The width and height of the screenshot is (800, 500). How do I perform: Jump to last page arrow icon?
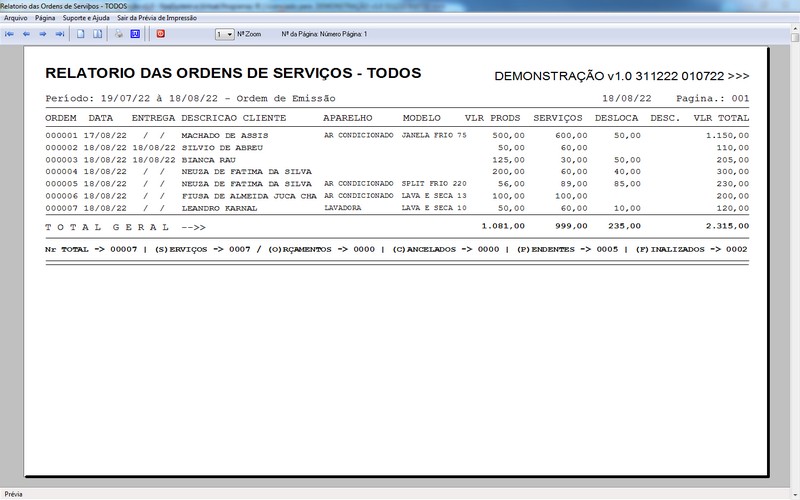click(x=60, y=34)
